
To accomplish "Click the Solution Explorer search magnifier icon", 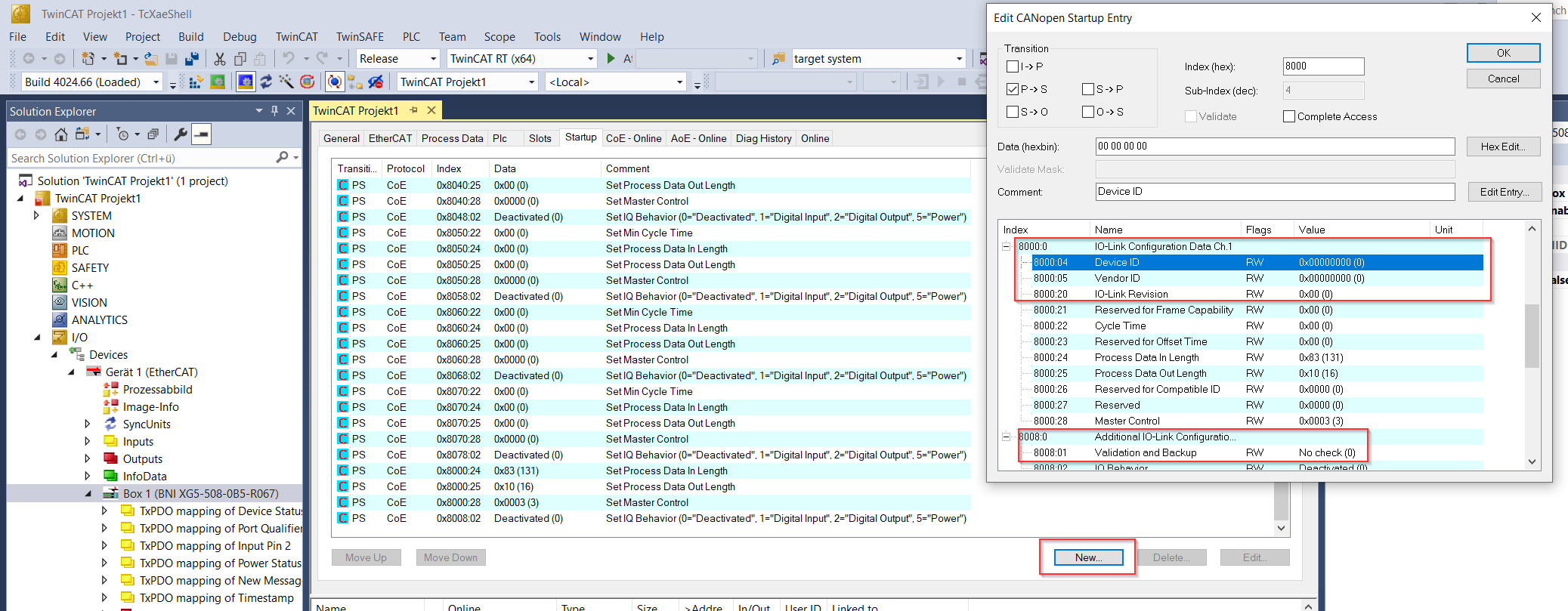I will click(283, 157).
